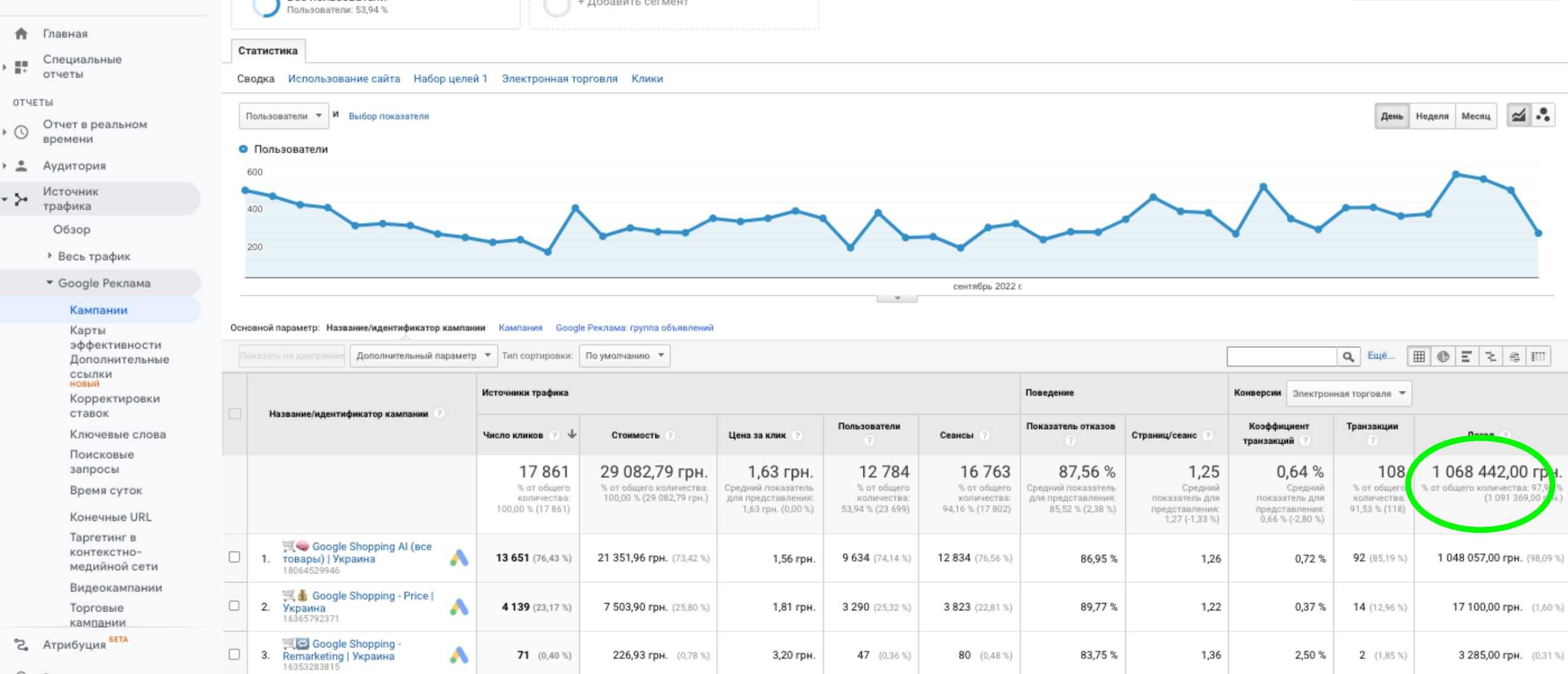Click Google Реклама: группа объявлений link

[634, 327]
